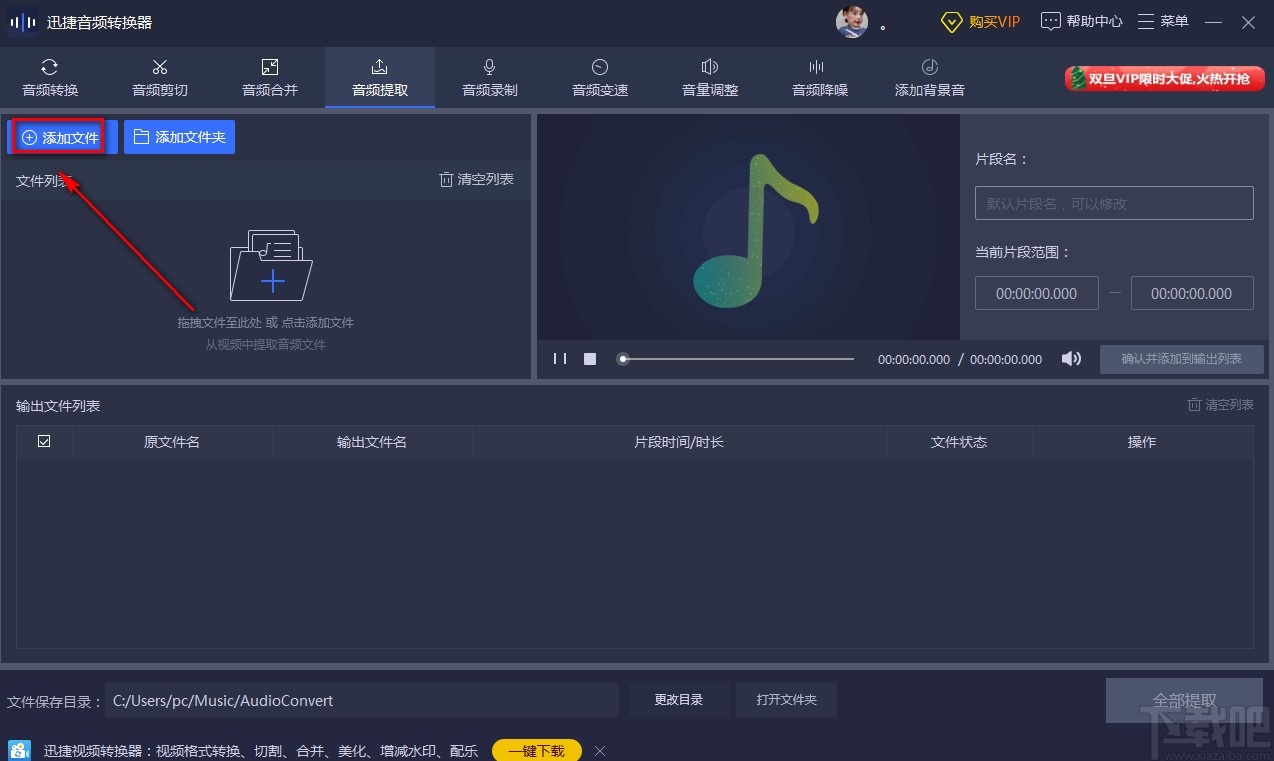Stay on the 音频提取 extraction tab

point(379,77)
